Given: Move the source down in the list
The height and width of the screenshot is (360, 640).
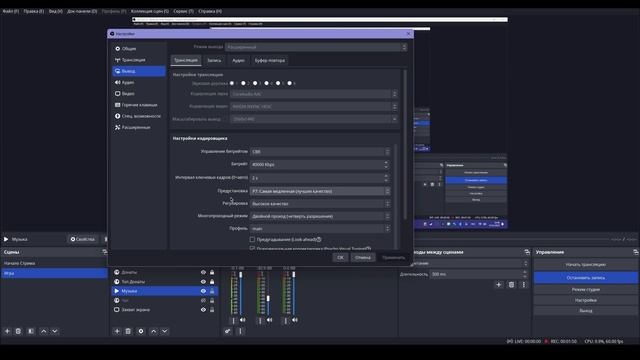Looking at the screenshot, I should [x=164, y=331].
